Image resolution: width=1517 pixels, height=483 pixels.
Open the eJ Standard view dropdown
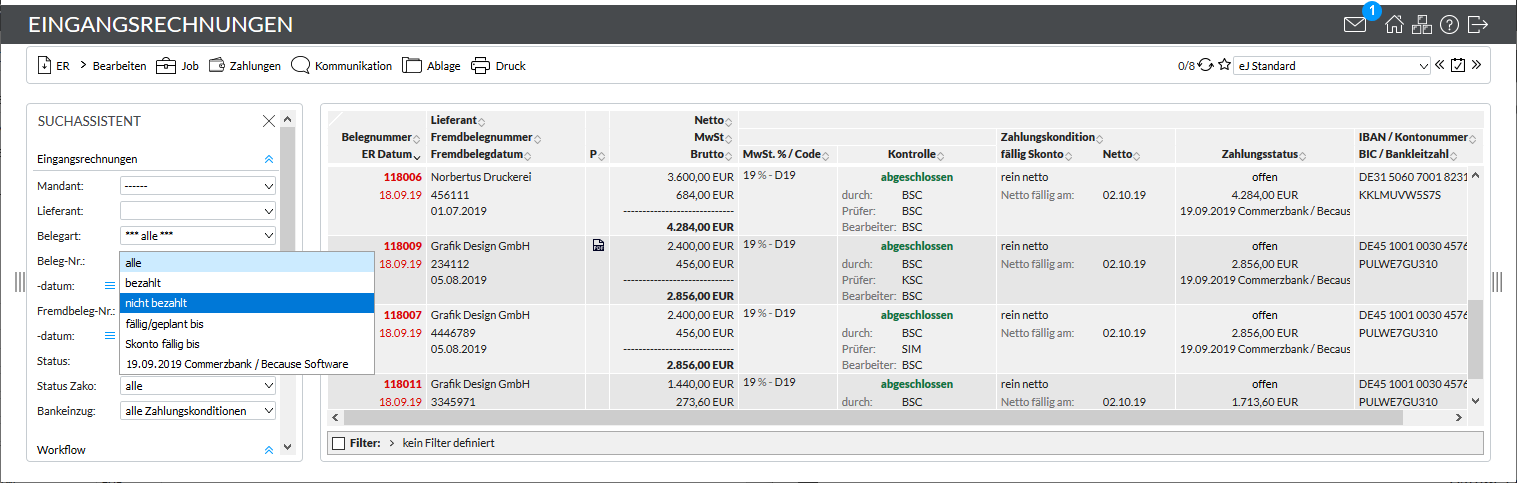tap(1331, 66)
